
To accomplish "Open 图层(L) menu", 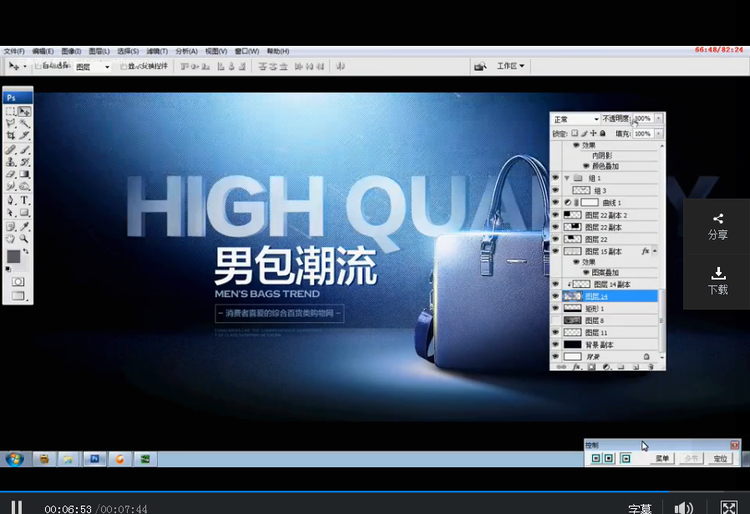I will (x=99, y=51).
